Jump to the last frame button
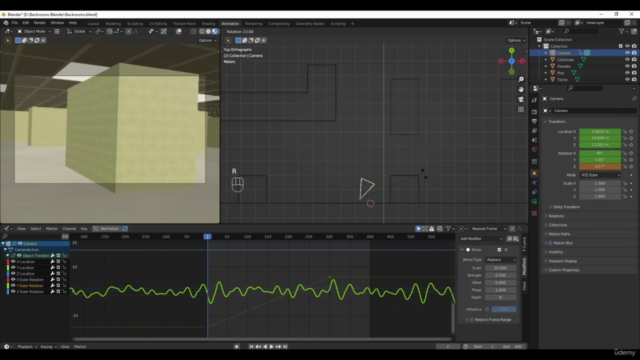Viewport: 640px width, 360px height. tap(285, 347)
